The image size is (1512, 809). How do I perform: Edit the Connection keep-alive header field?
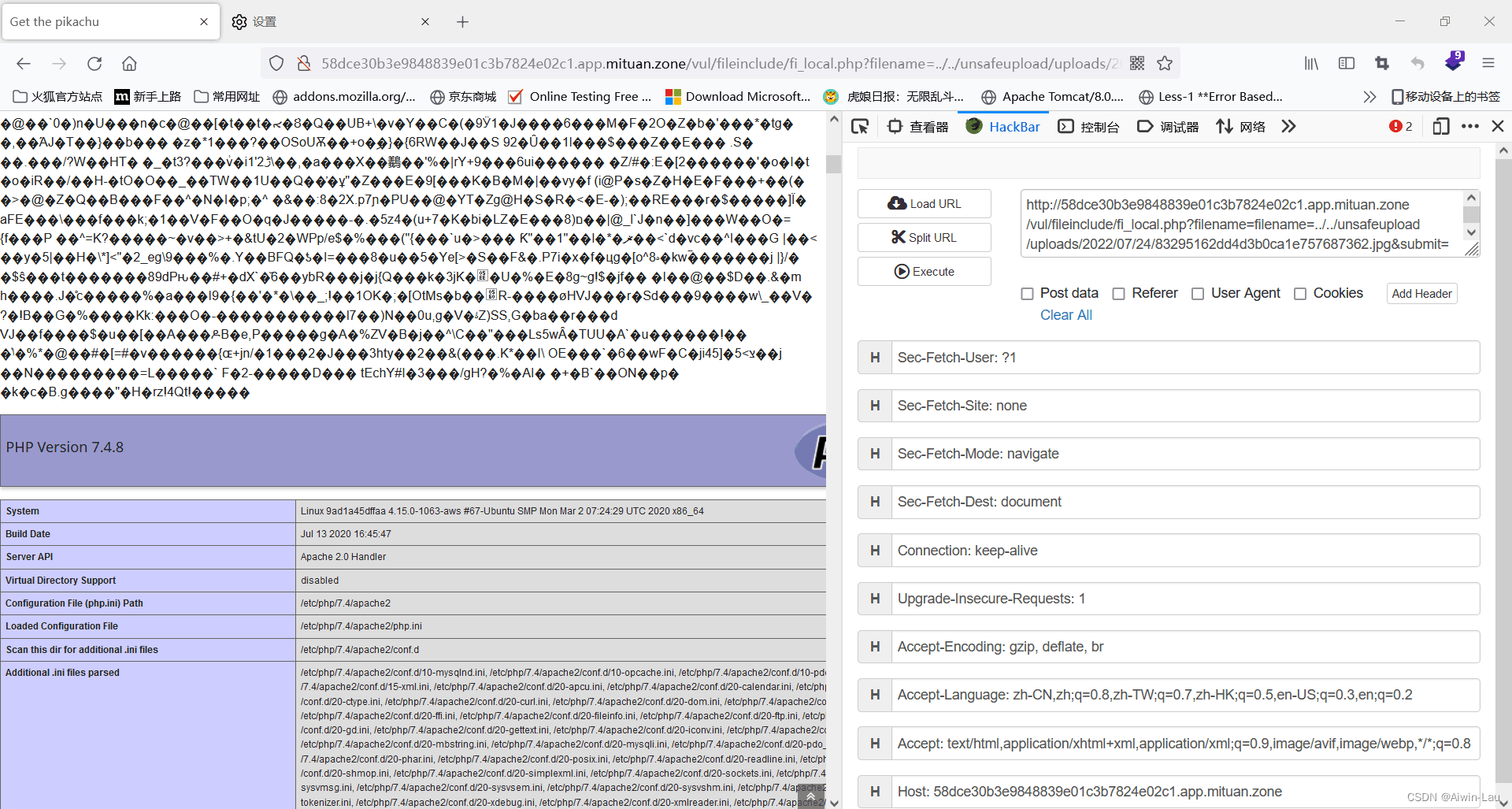pyautogui.click(x=1185, y=551)
